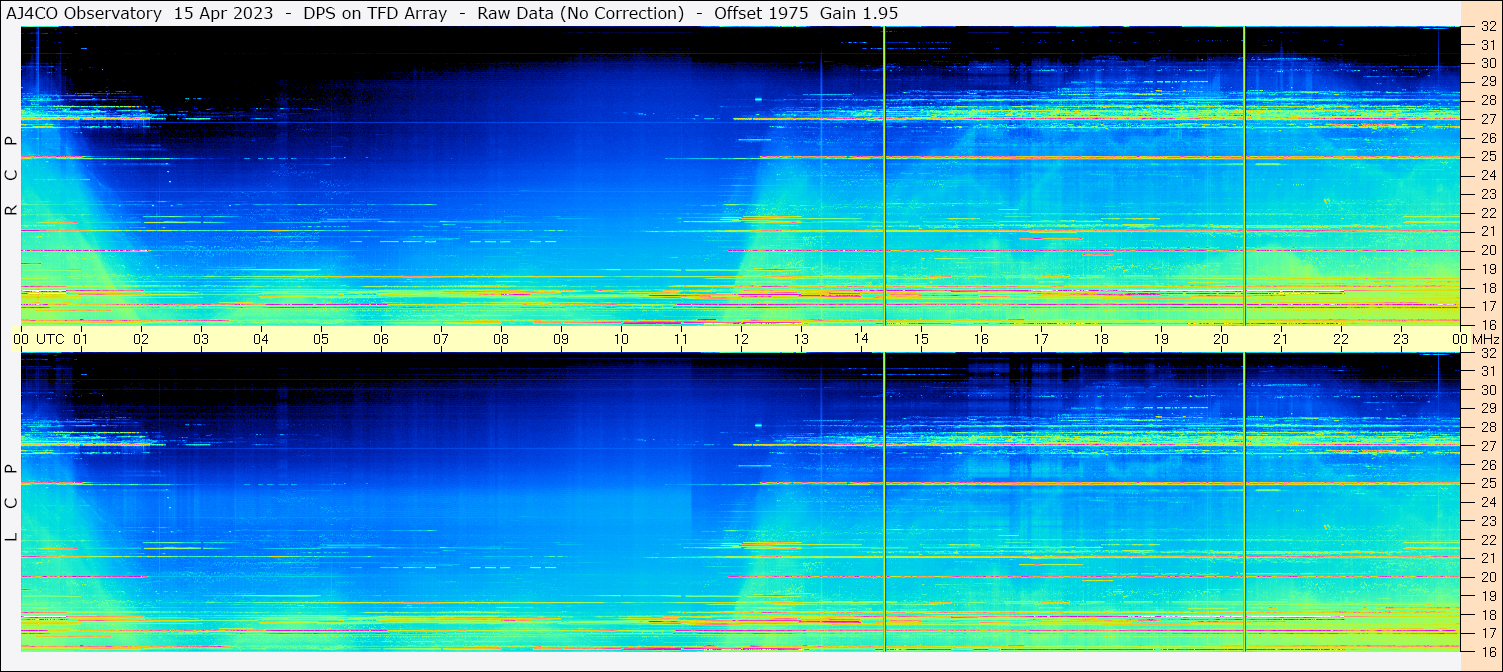Select hour "01" on the time axis

(81, 339)
